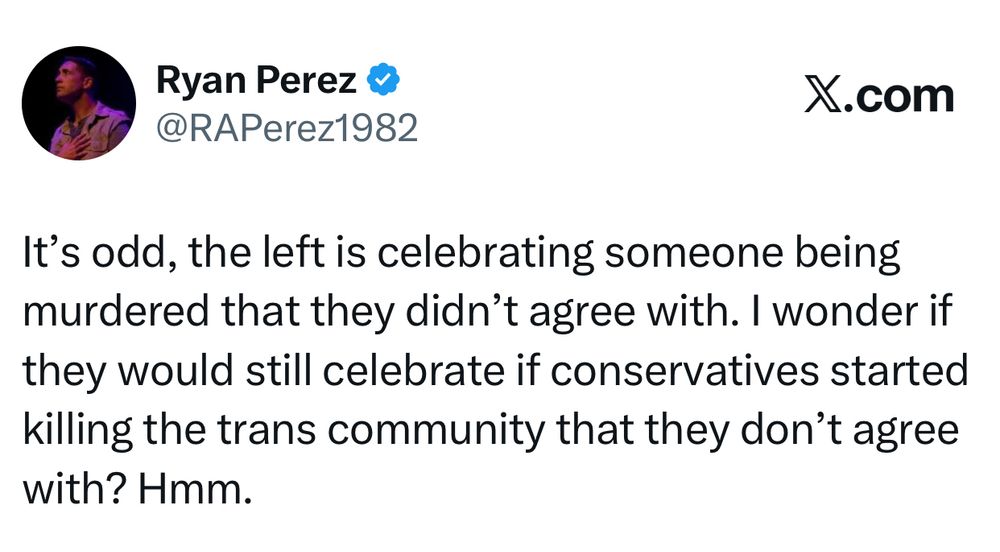
Task: Click the word "conservatives" in the tweet
Action: coord(685,370)
